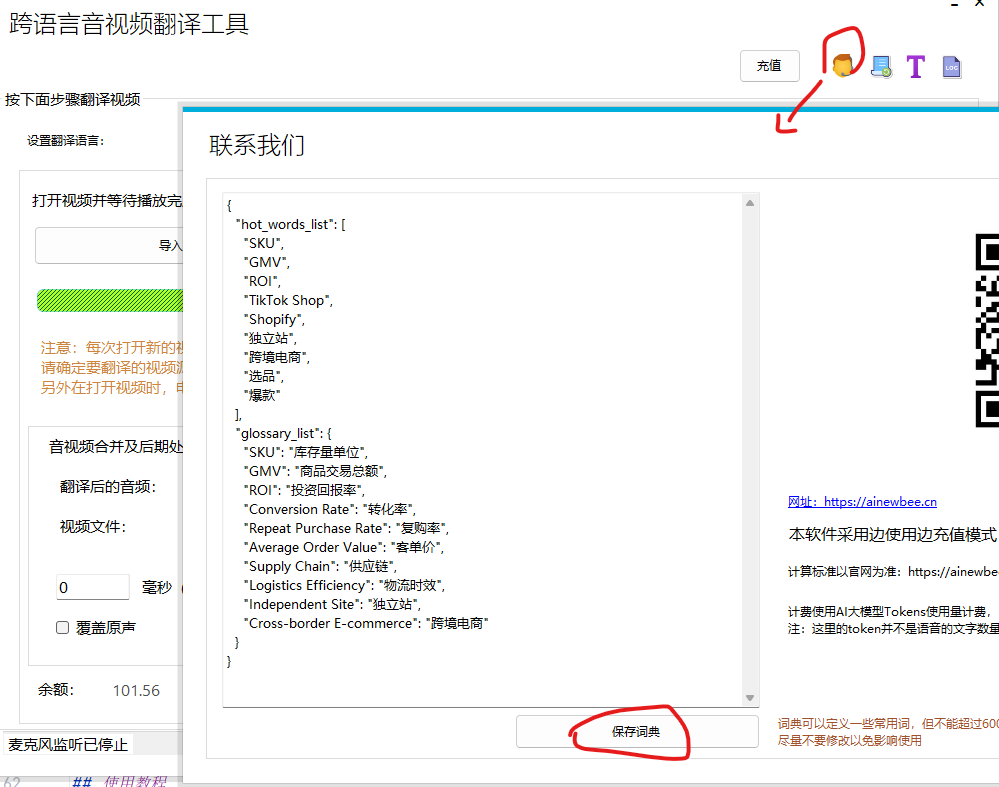Enable the 覆盖原声 cover original audio checkbox
Screen dimensions: 999x787
point(62,627)
